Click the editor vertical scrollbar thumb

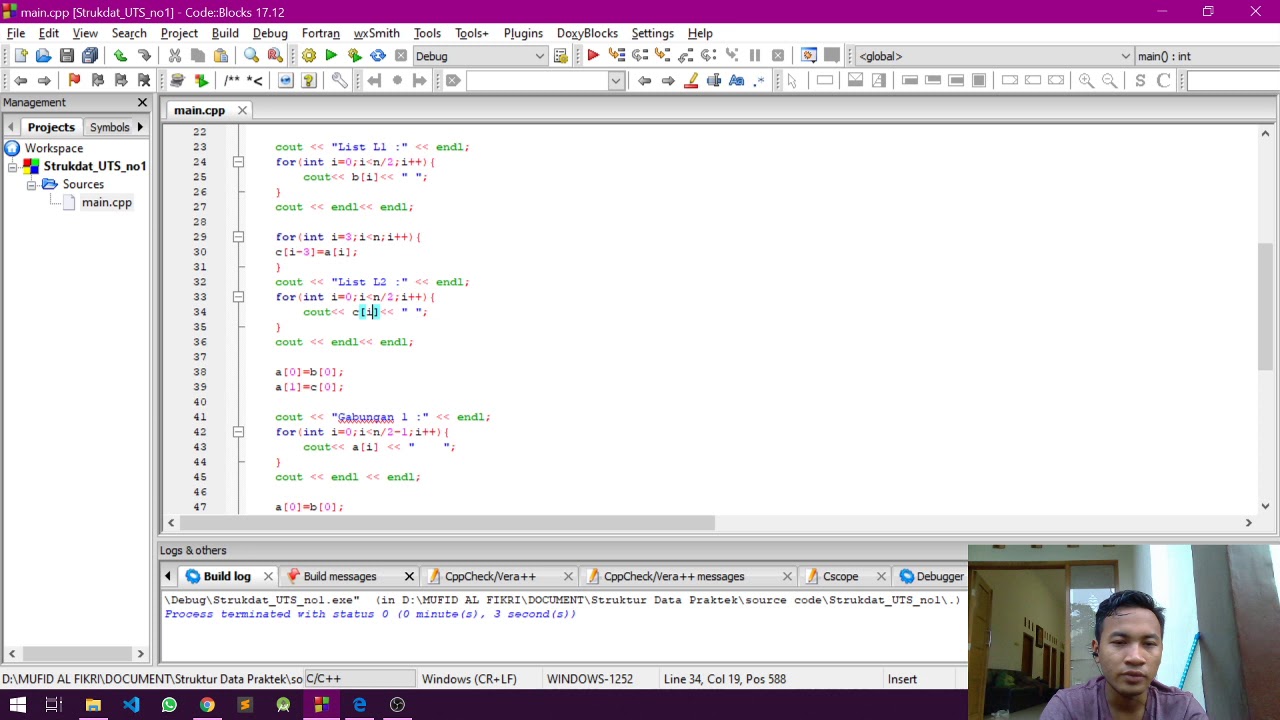[1265, 307]
